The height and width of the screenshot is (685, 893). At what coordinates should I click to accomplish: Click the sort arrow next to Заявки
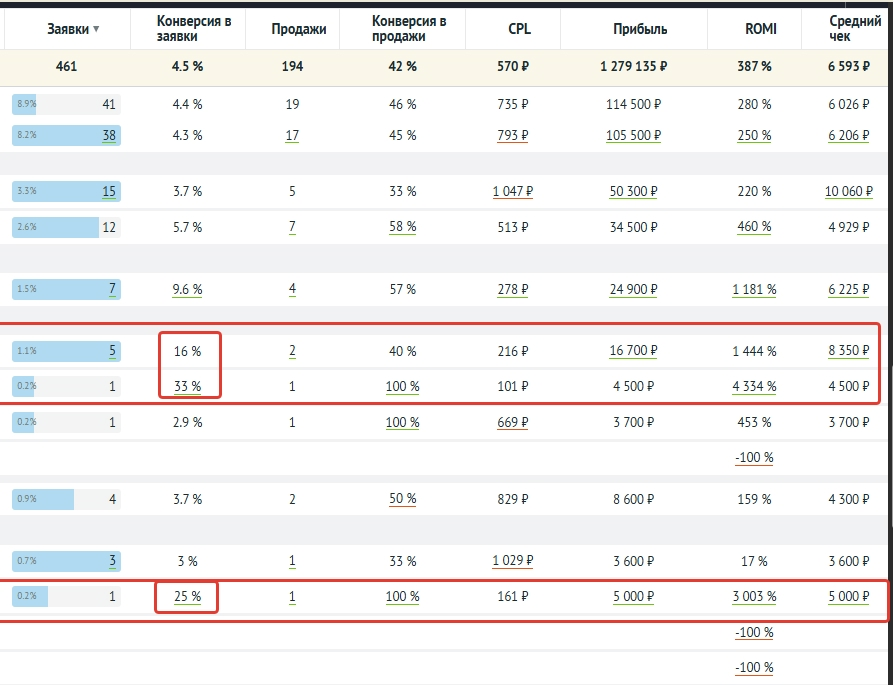coord(96,29)
